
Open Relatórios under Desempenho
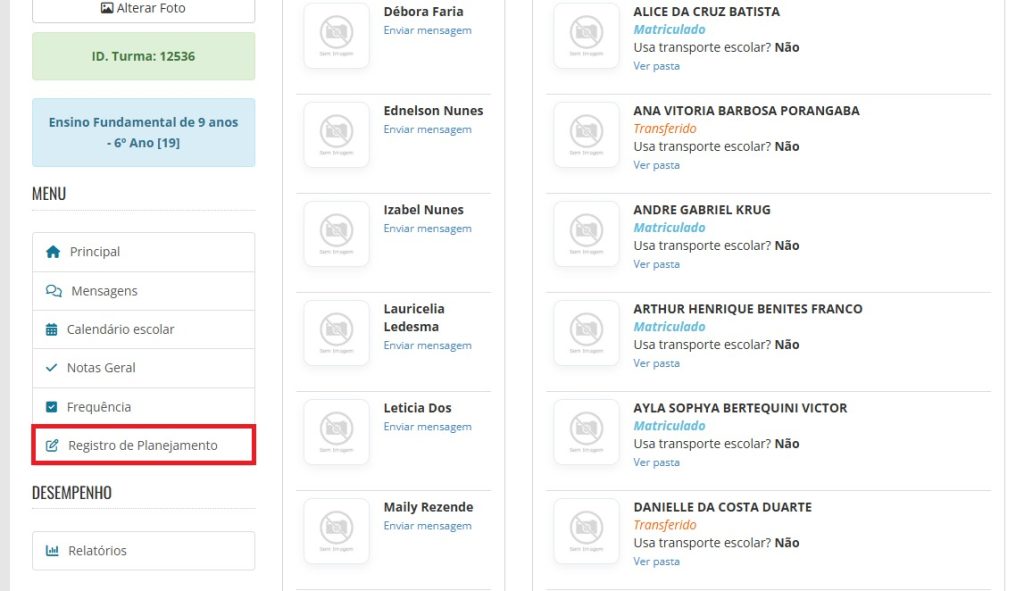click(143, 551)
